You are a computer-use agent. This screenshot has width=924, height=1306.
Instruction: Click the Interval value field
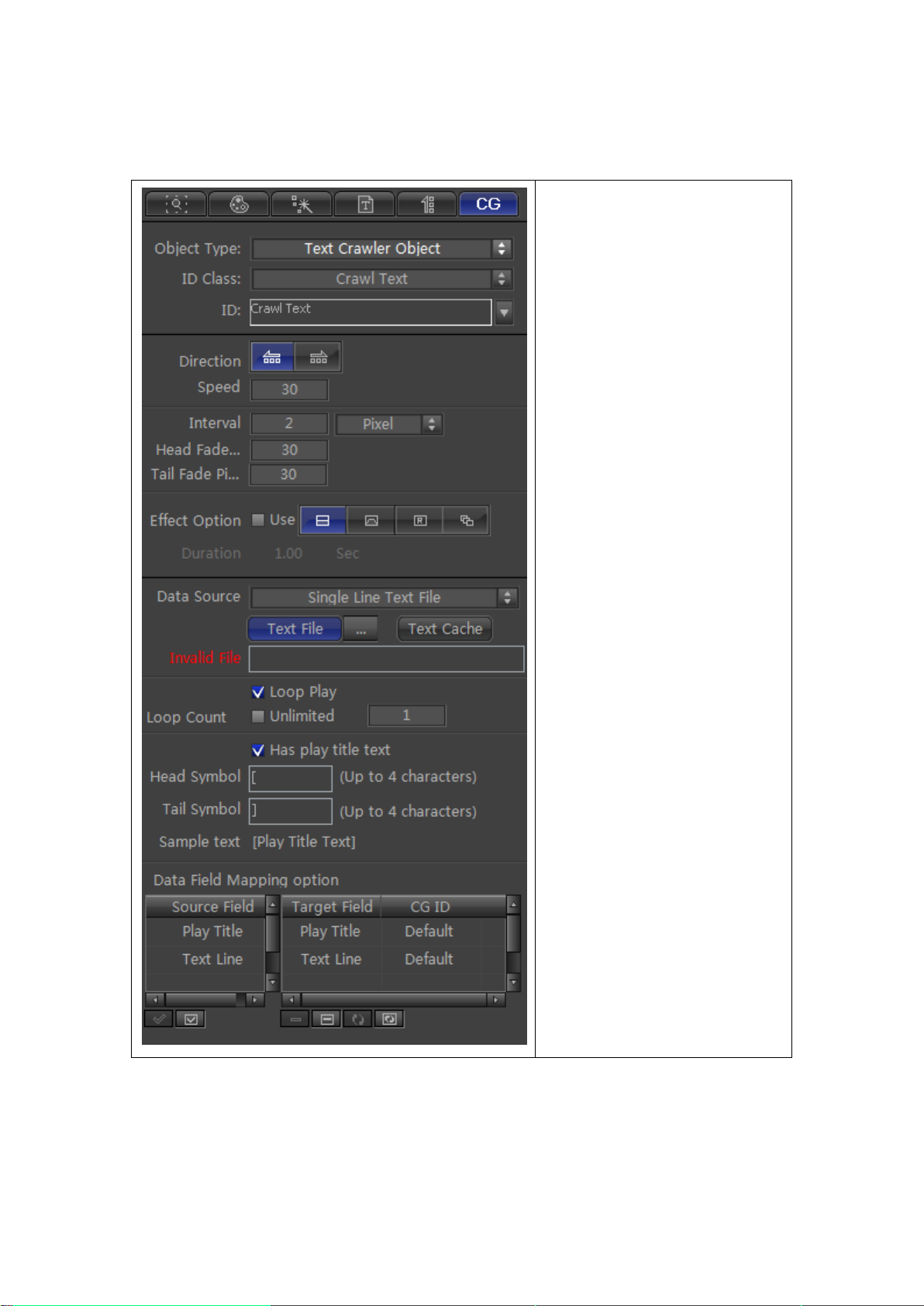click(x=289, y=424)
